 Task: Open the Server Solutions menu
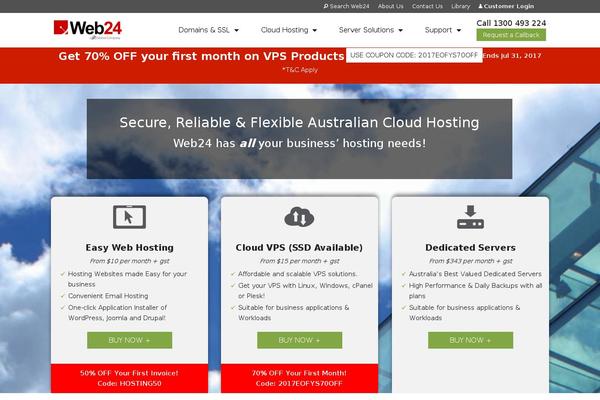(370, 30)
